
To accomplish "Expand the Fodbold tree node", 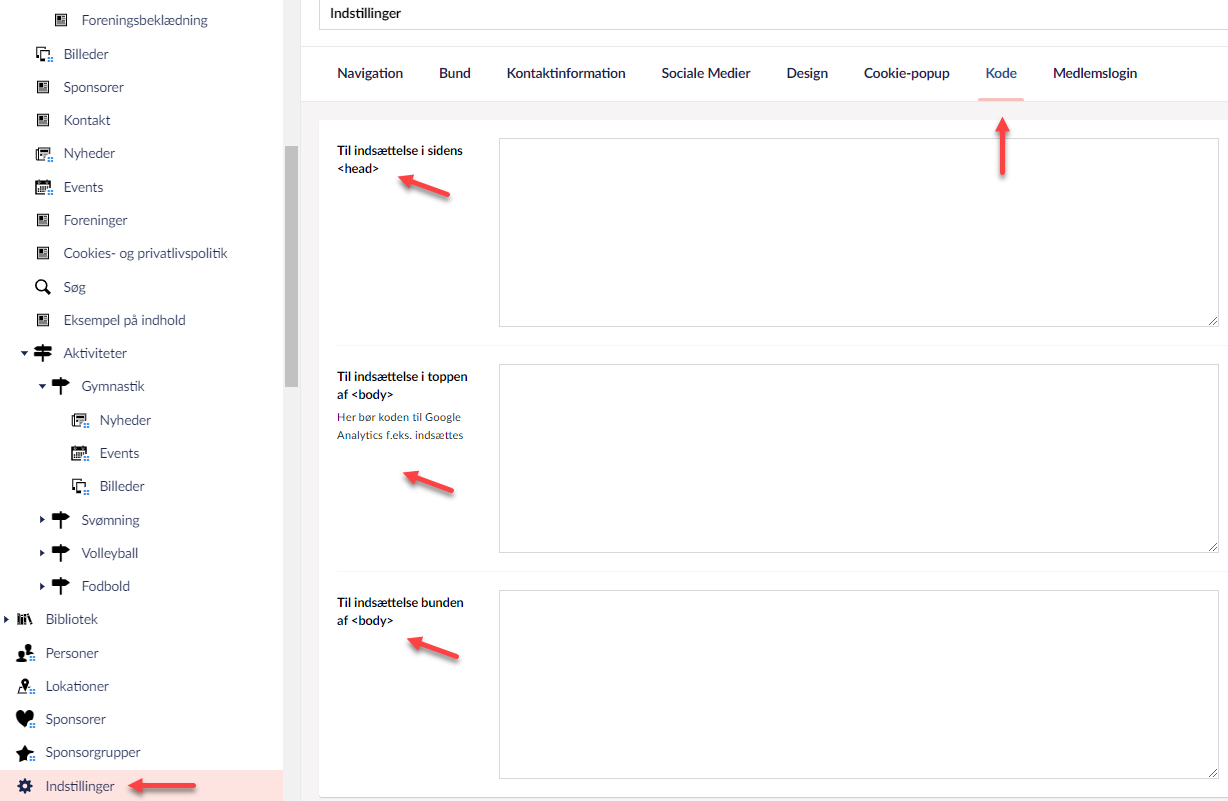I will (42, 586).
